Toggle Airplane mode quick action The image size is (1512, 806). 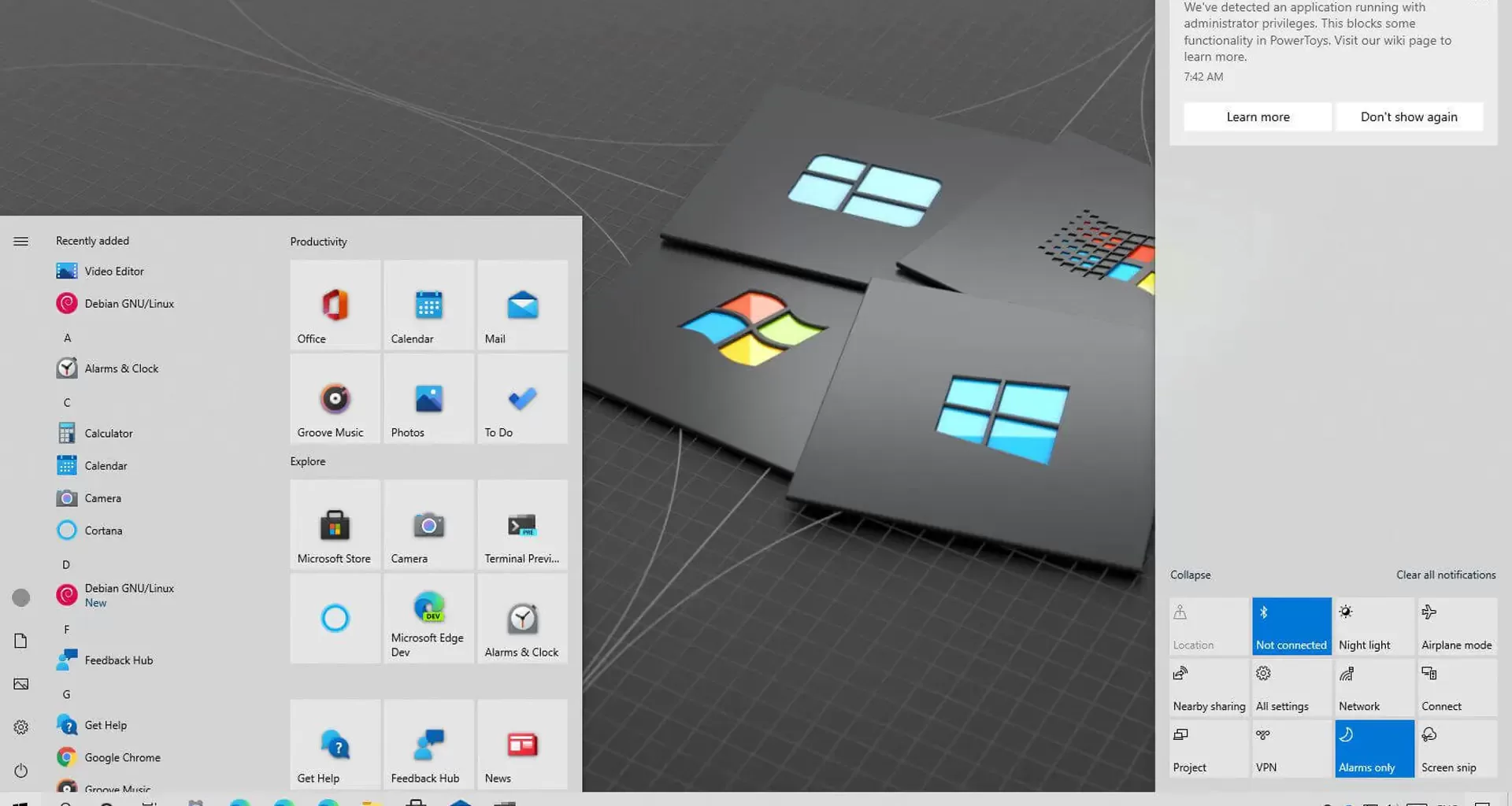click(1457, 627)
